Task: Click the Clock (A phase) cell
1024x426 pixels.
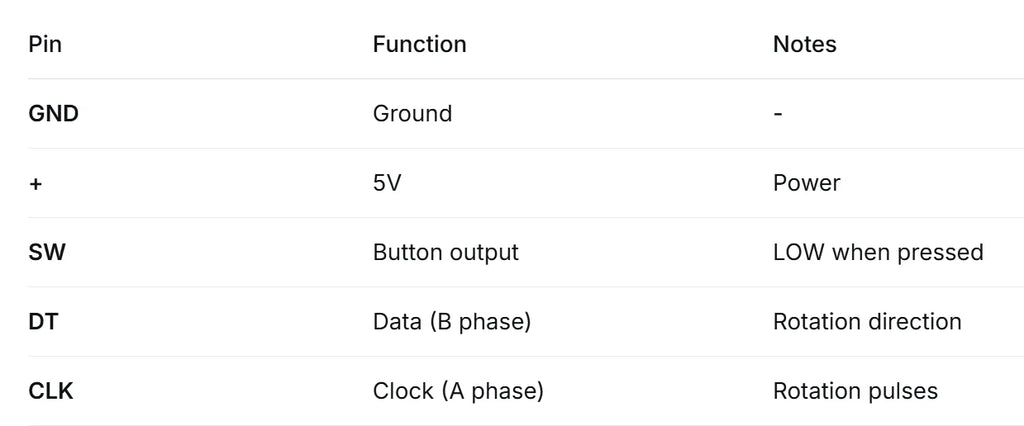Action: (458, 391)
